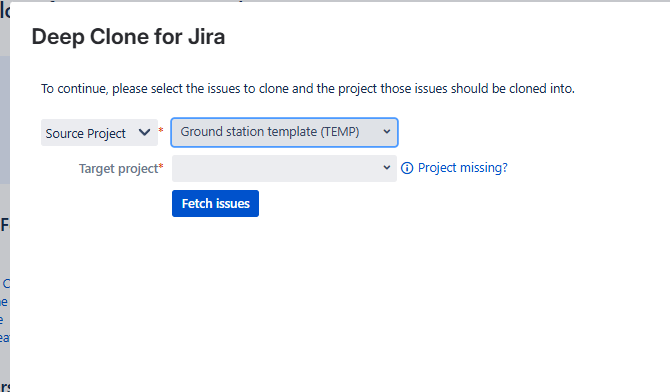
Task: Click the red asterisk after Source Project selector
Action: (x=161, y=130)
